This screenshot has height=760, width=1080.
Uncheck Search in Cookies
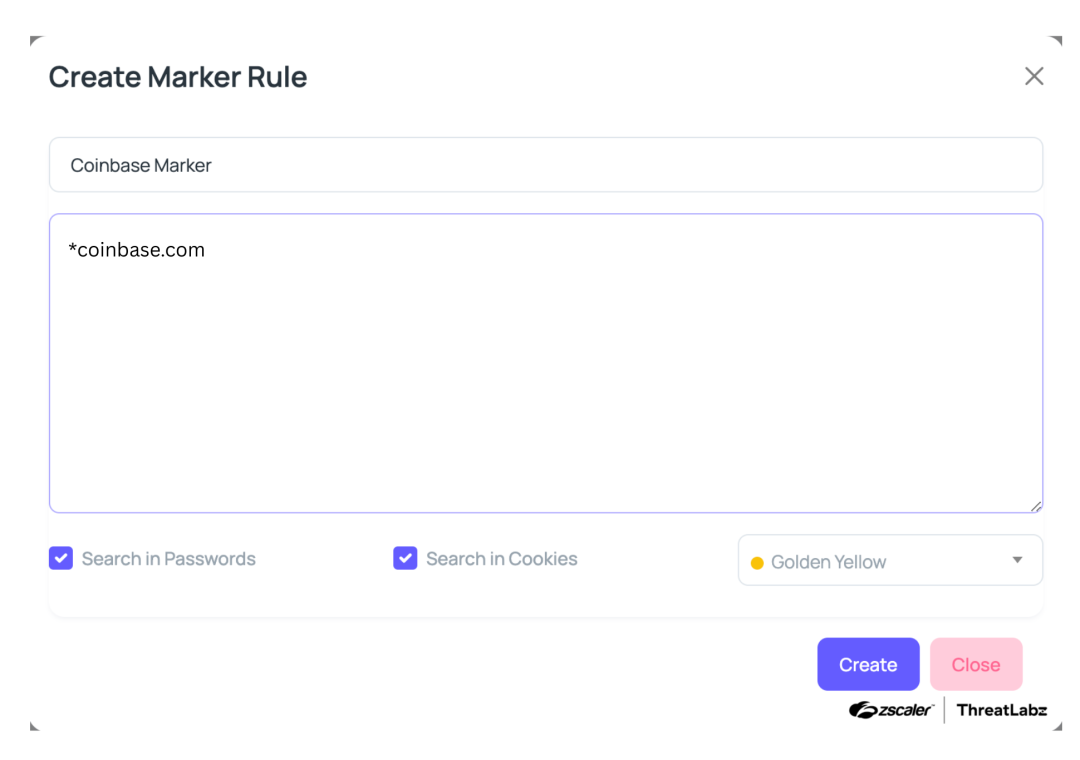pos(405,558)
